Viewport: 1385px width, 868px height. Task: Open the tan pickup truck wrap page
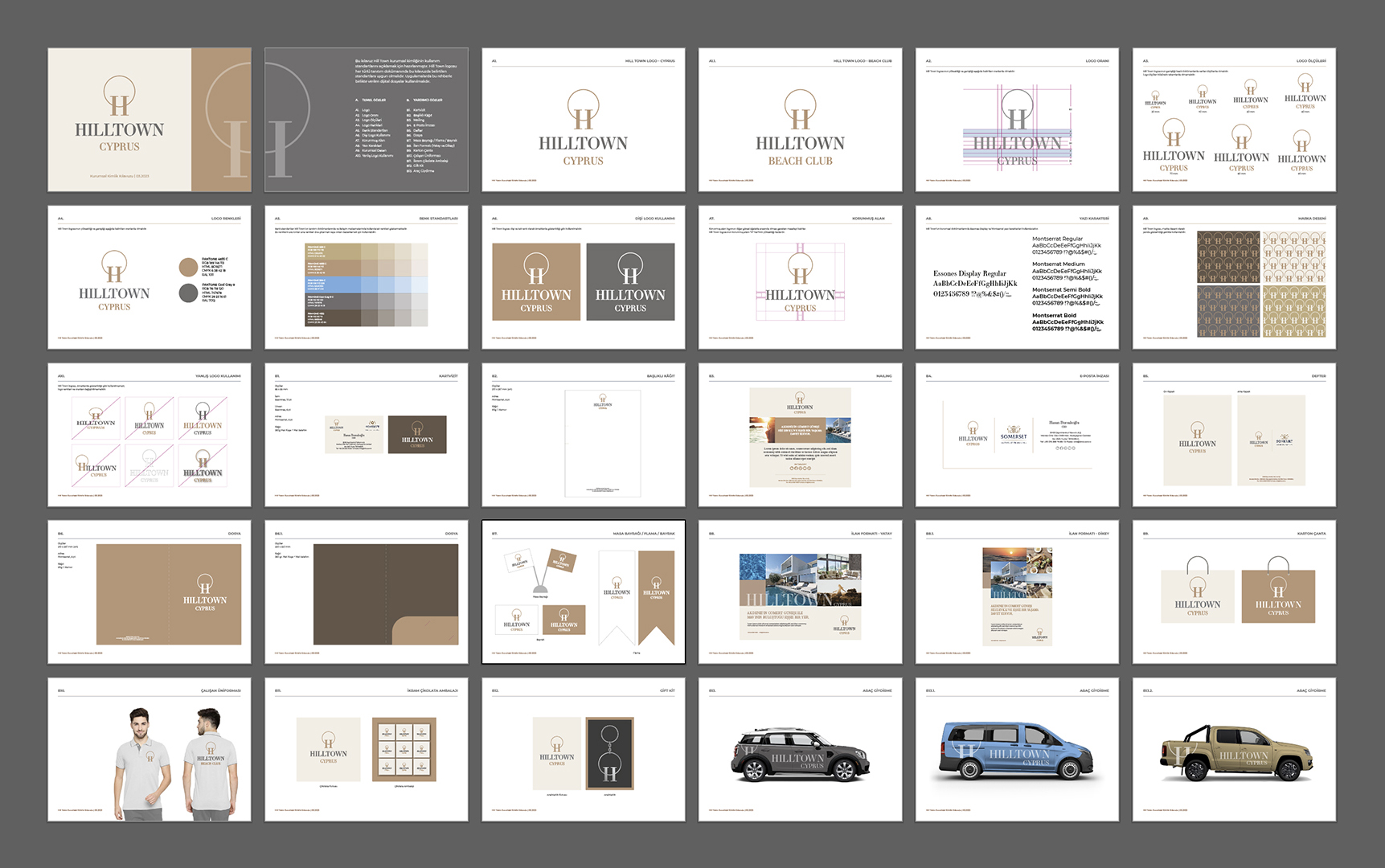click(x=1234, y=749)
